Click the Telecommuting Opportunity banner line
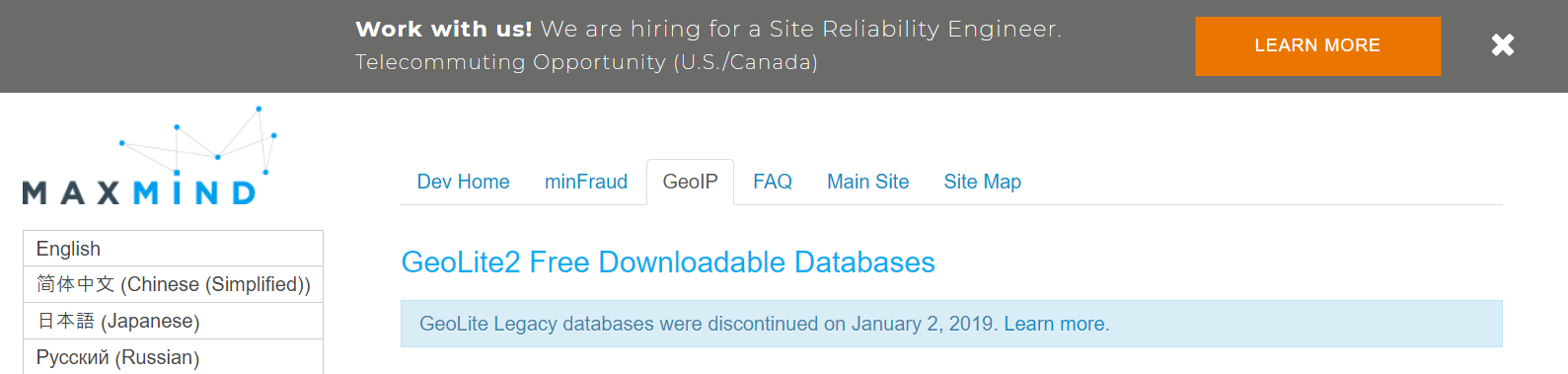Image resolution: width=1568 pixels, height=374 pixels. [586, 62]
